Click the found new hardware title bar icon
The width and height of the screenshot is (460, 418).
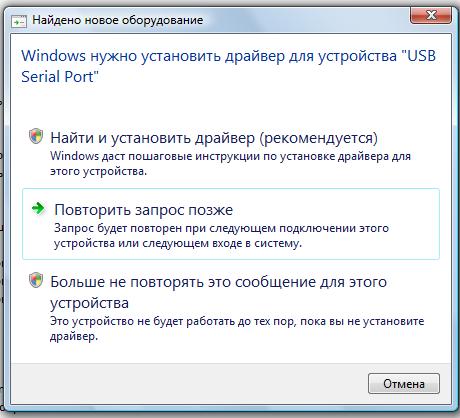19,22
